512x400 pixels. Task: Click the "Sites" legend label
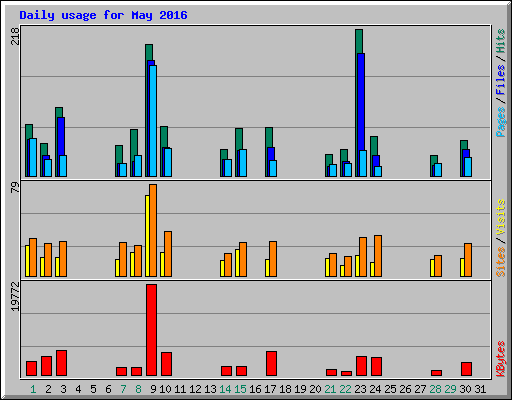(500, 262)
